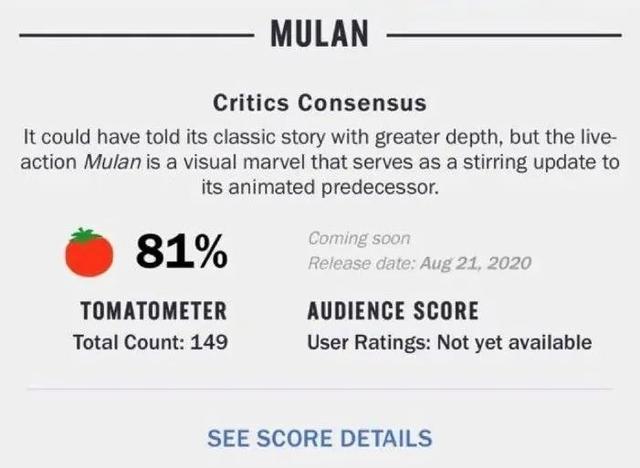Click the red tomato Fresh icon
The width and height of the screenshot is (640, 468).
(x=89, y=253)
